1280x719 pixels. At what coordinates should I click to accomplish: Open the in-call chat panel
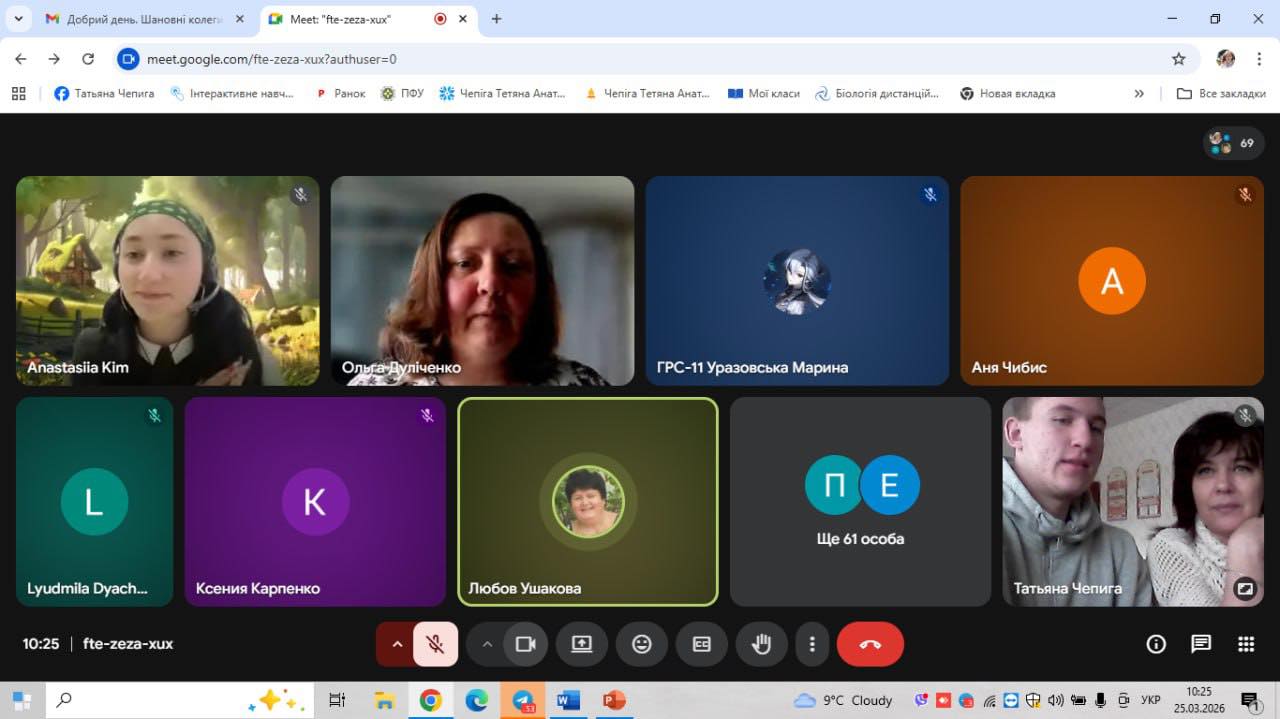[1201, 644]
